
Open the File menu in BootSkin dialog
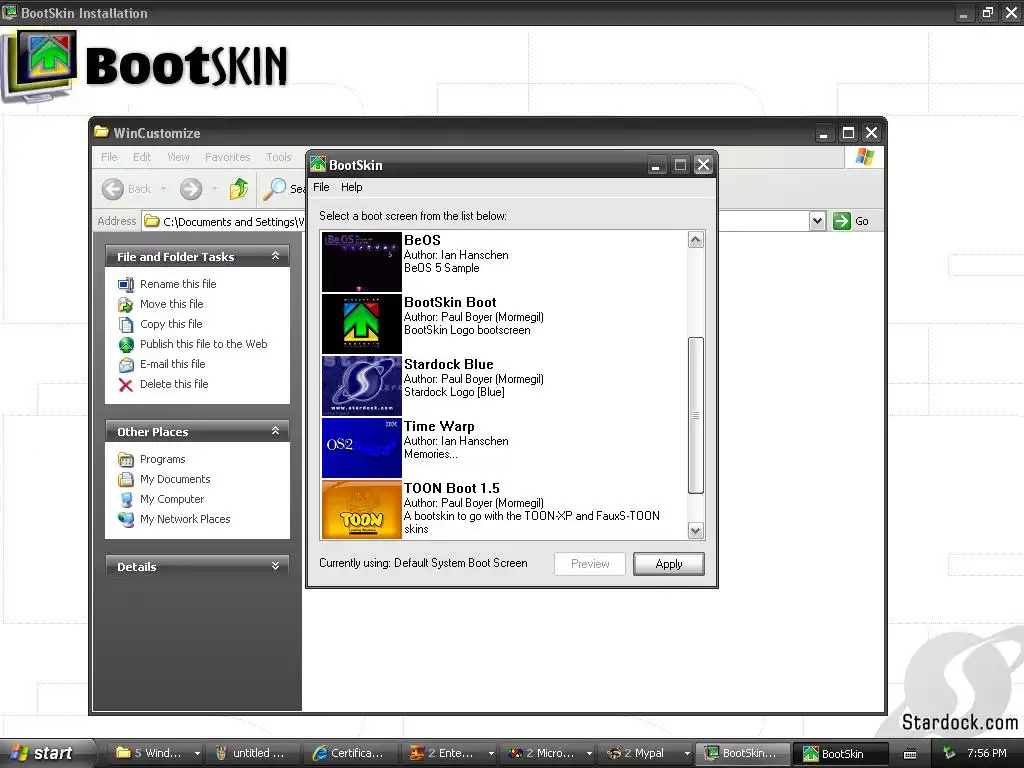click(321, 187)
